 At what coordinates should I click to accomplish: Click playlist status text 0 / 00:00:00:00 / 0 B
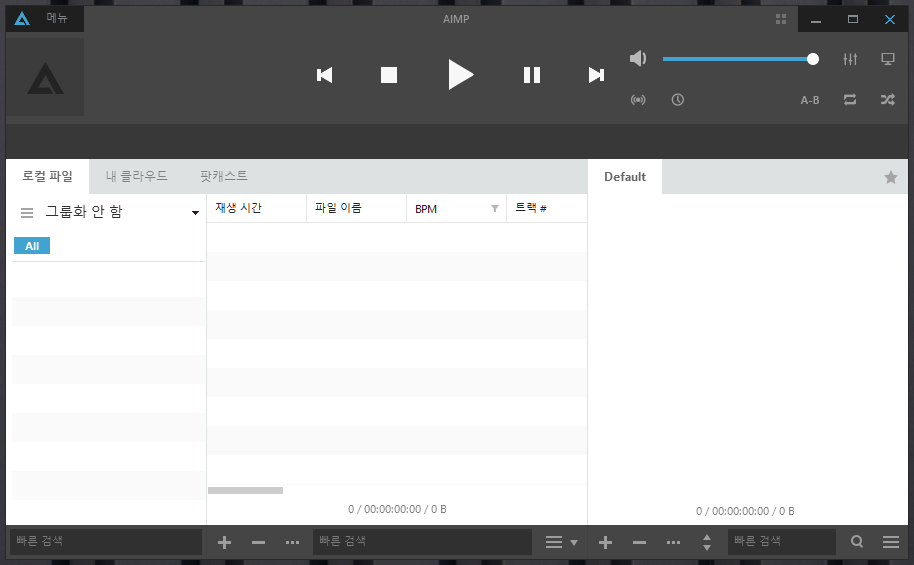[745, 511]
